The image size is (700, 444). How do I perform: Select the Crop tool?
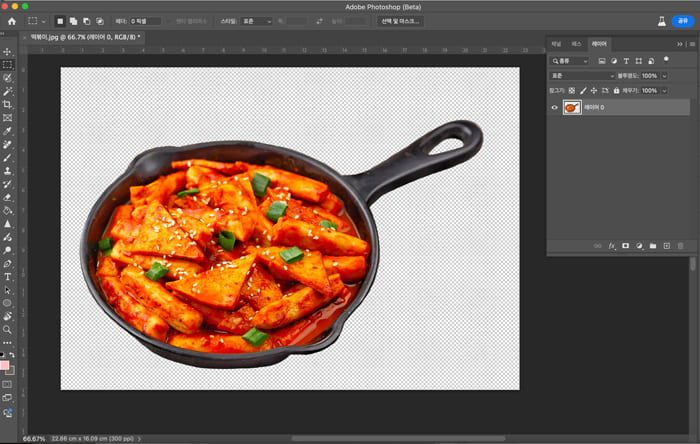click(7, 104)
